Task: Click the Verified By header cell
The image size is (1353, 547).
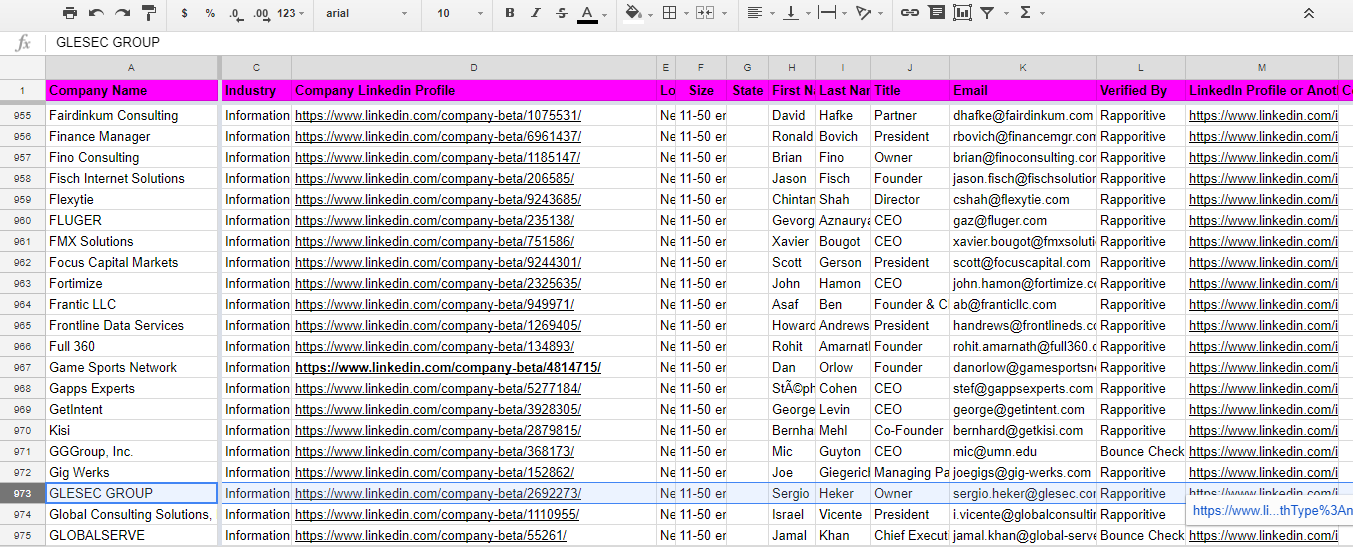Action: 1141,90
